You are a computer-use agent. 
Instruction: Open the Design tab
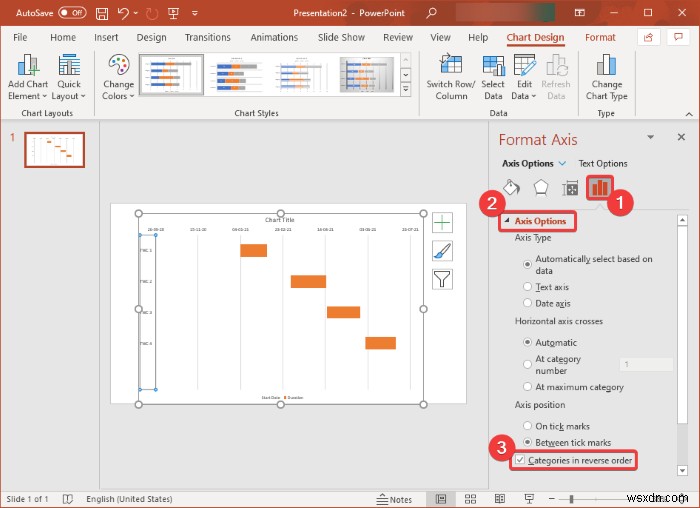(x=151, y=37)
